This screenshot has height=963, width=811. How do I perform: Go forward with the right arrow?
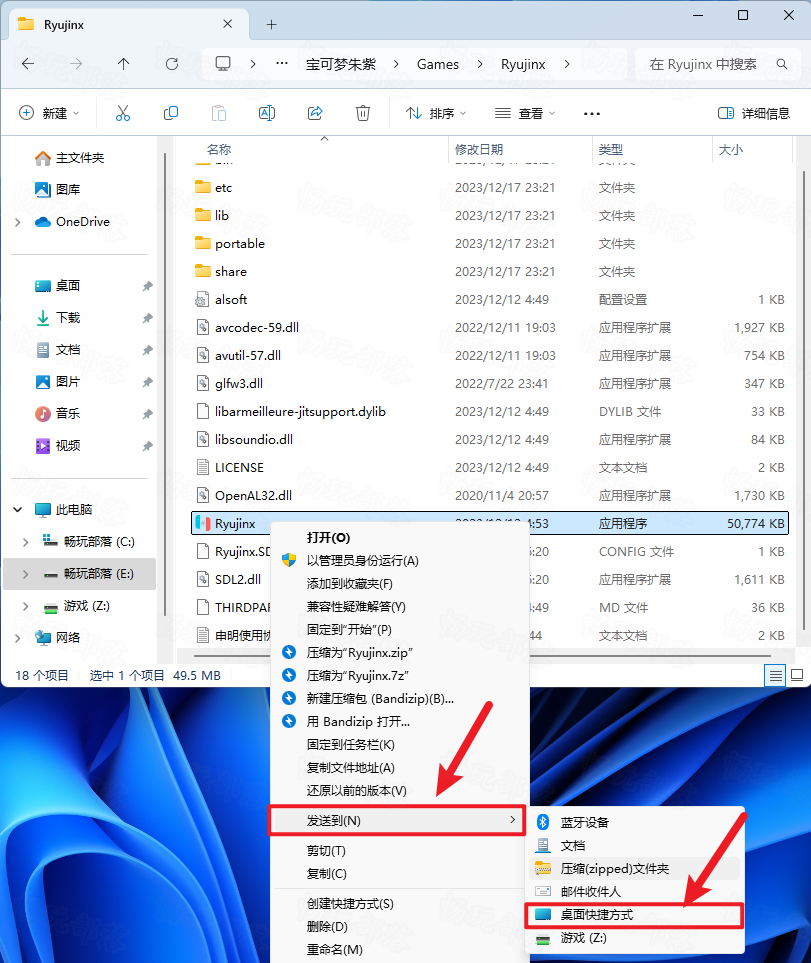point(76,64)
